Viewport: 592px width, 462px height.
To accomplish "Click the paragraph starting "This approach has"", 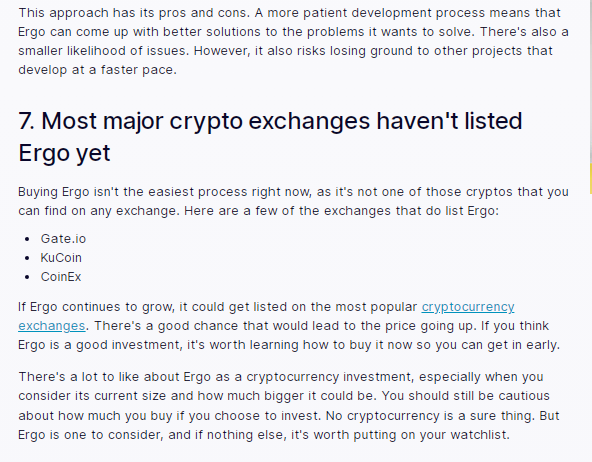I will click(293, 41).
